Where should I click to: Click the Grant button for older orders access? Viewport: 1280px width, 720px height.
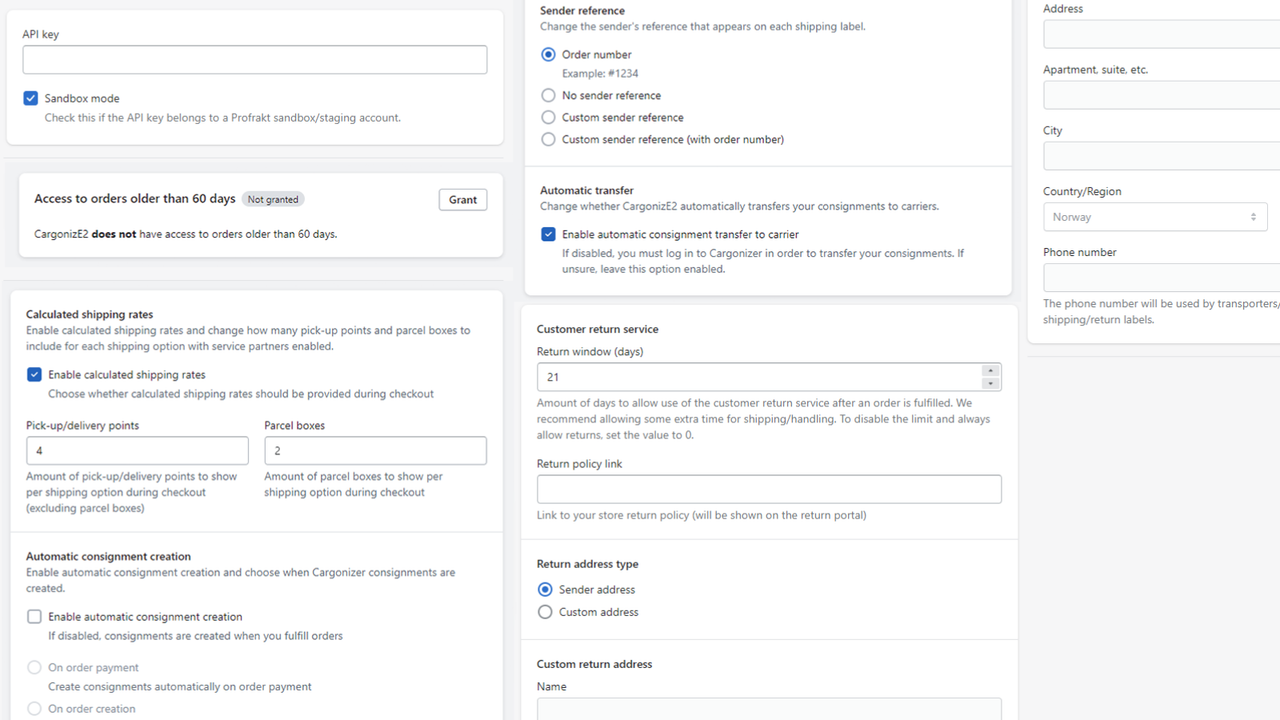pyautogui.click(x=462, y=199)
